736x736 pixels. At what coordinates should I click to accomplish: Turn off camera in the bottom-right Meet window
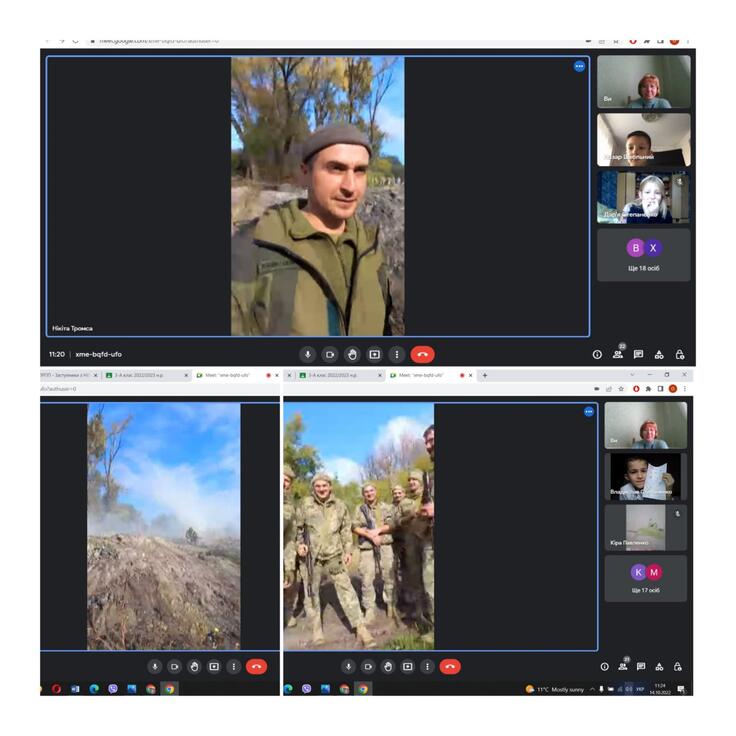[368, 667]
